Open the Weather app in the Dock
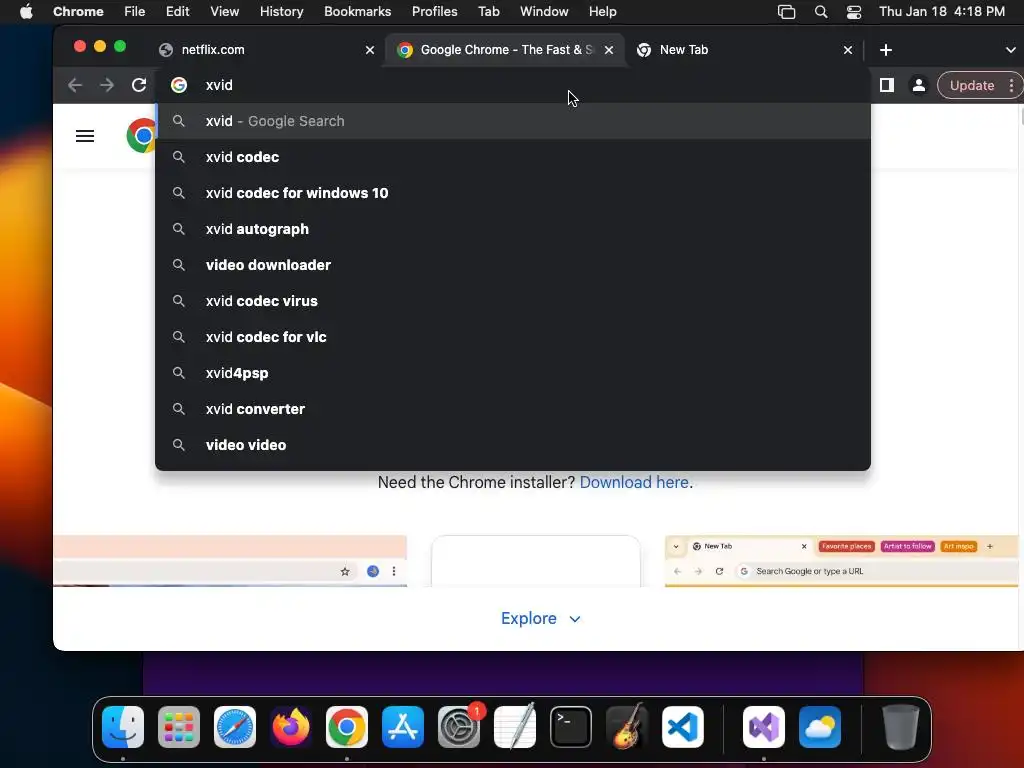 point(820,727)
